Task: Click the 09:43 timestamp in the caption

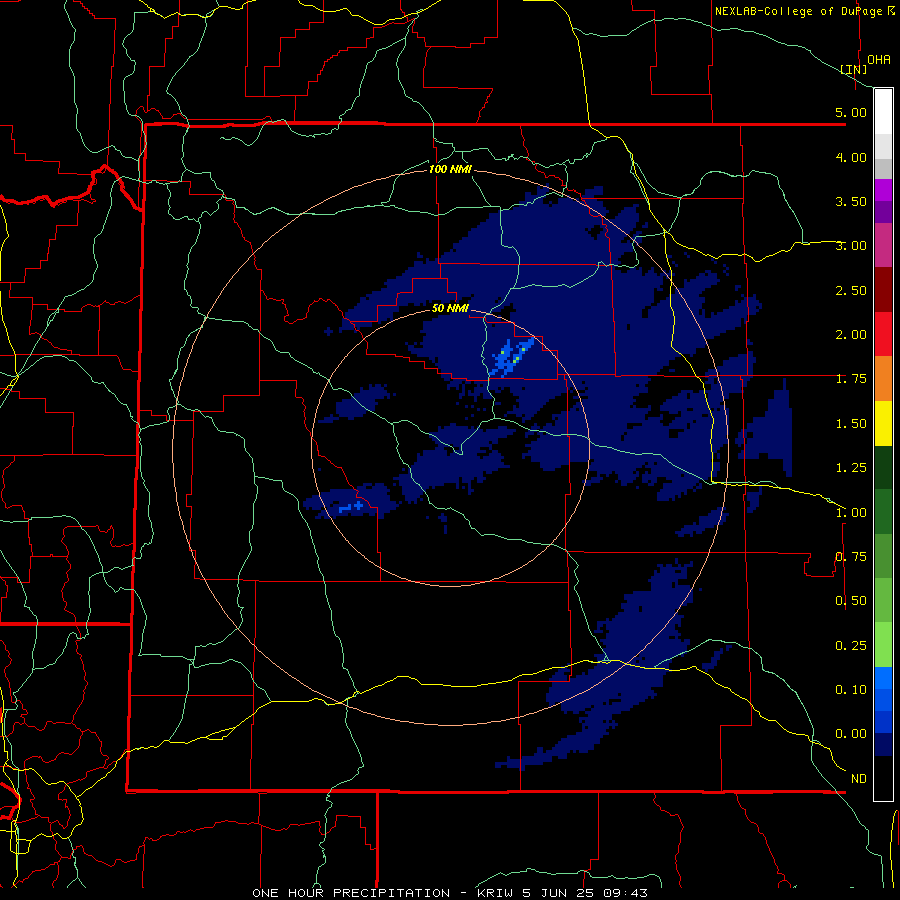Action: (625, 893)
